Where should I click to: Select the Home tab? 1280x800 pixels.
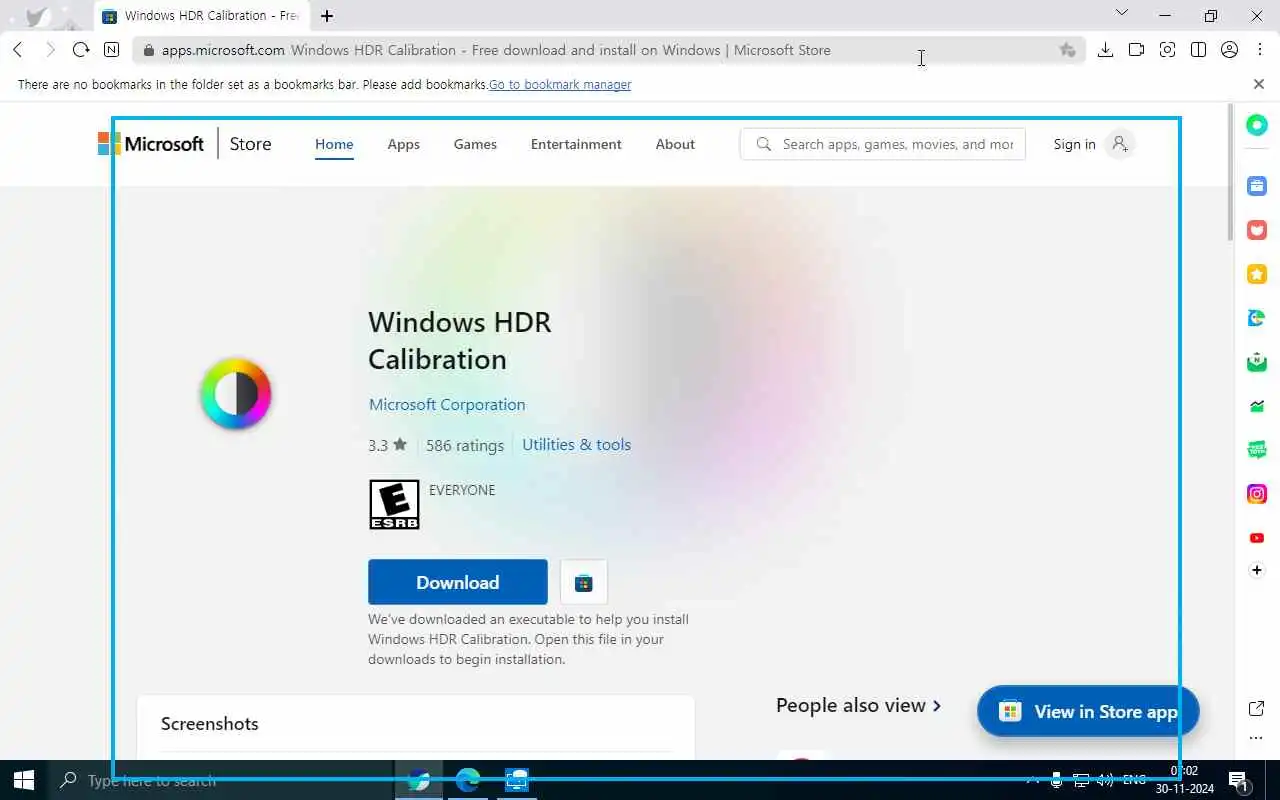click(334, 144)
